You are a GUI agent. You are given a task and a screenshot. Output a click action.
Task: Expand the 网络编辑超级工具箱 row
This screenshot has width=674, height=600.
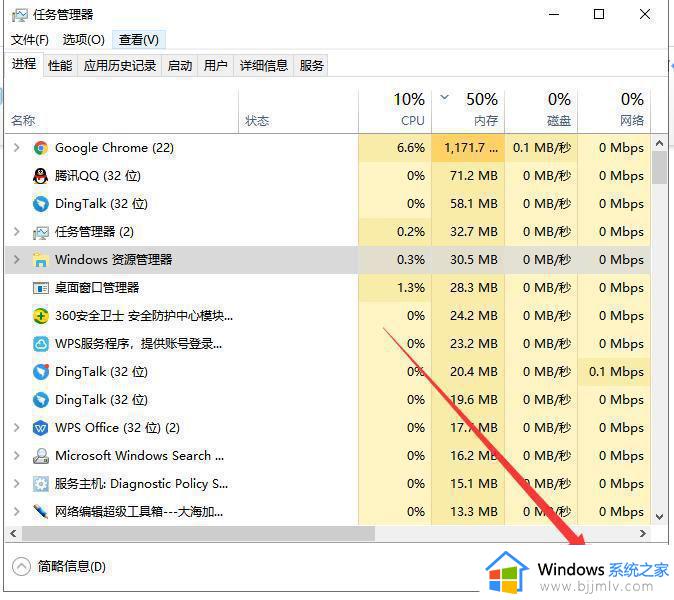click(16, 512)
